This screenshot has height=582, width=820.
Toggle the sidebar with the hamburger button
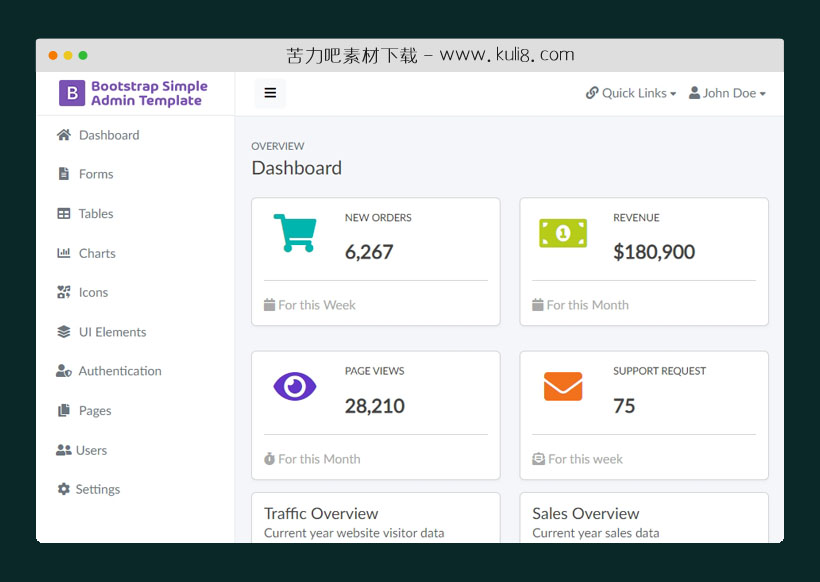tap(270, 92)
